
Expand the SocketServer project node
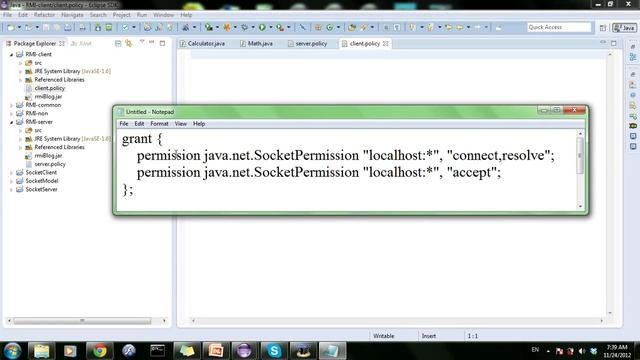(x=11, y=189)
